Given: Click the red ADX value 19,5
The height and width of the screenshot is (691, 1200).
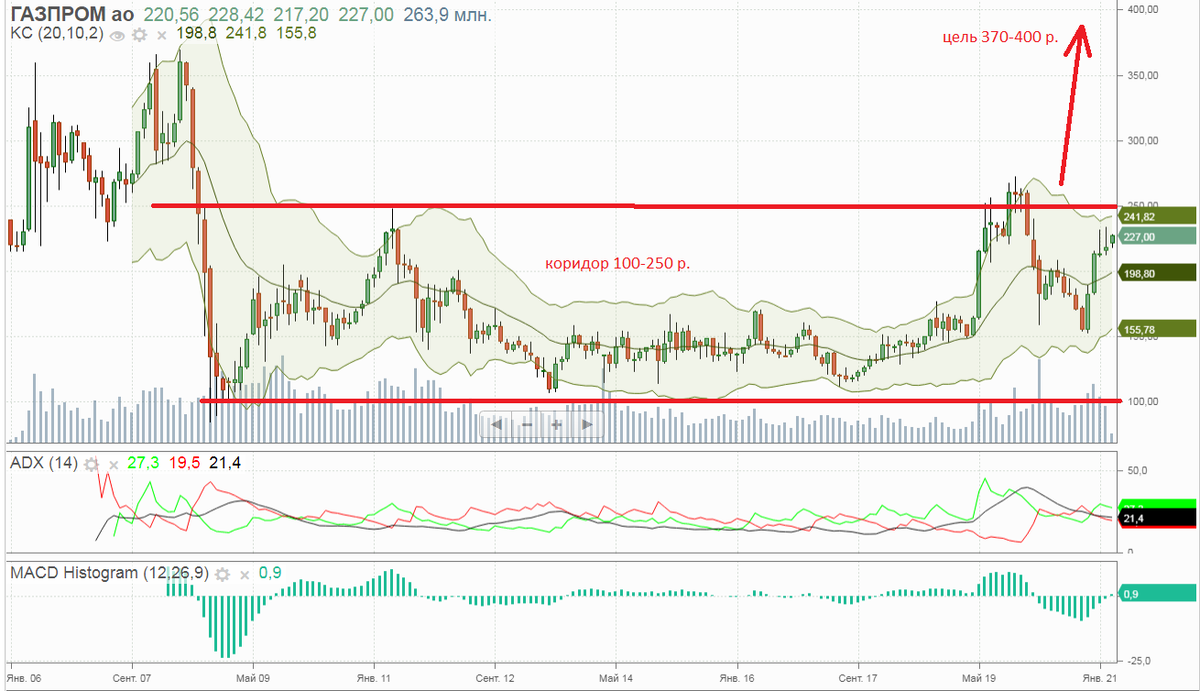Looking at the screenshot, I should [185, 463].
